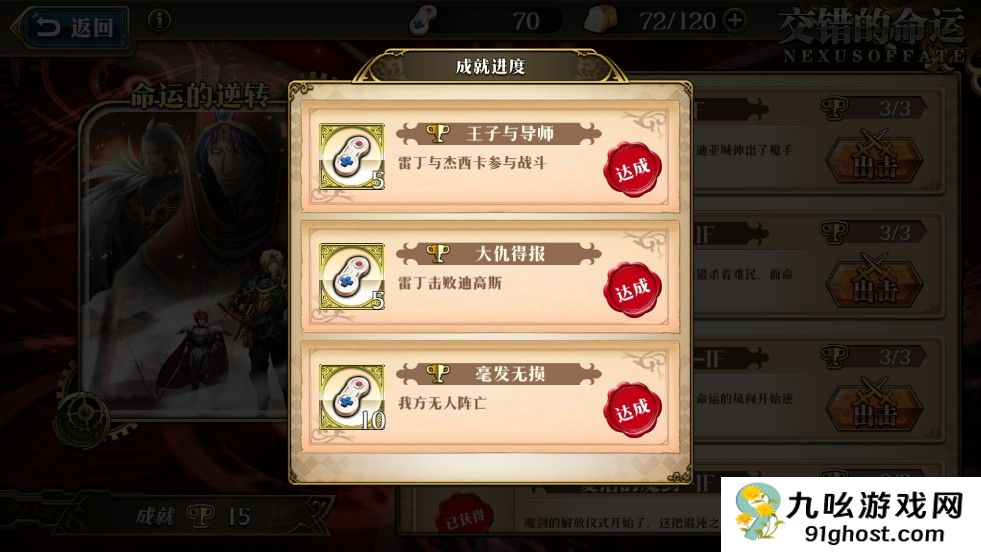981x552 pixels.
Task: Select the 毫发无损 title banner
Action: [x=499, y=374]
